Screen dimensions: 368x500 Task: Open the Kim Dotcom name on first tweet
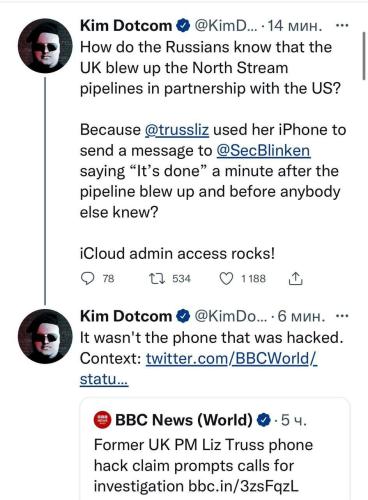point(126,26)
